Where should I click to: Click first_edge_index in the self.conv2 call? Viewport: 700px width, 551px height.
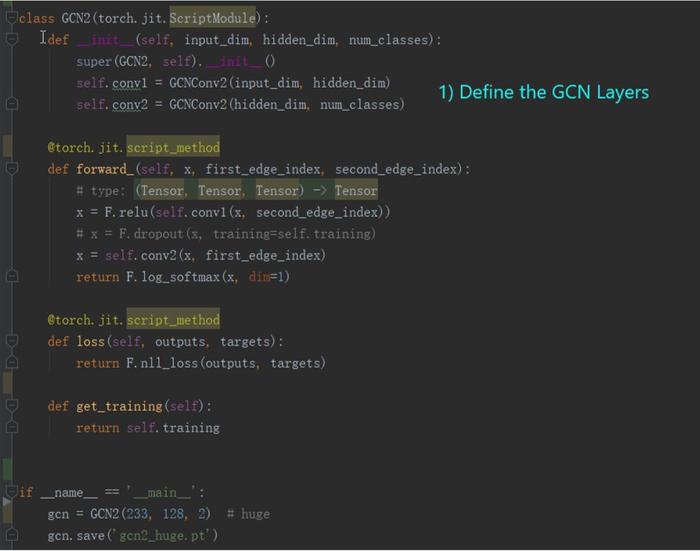(x=263, y=255)
